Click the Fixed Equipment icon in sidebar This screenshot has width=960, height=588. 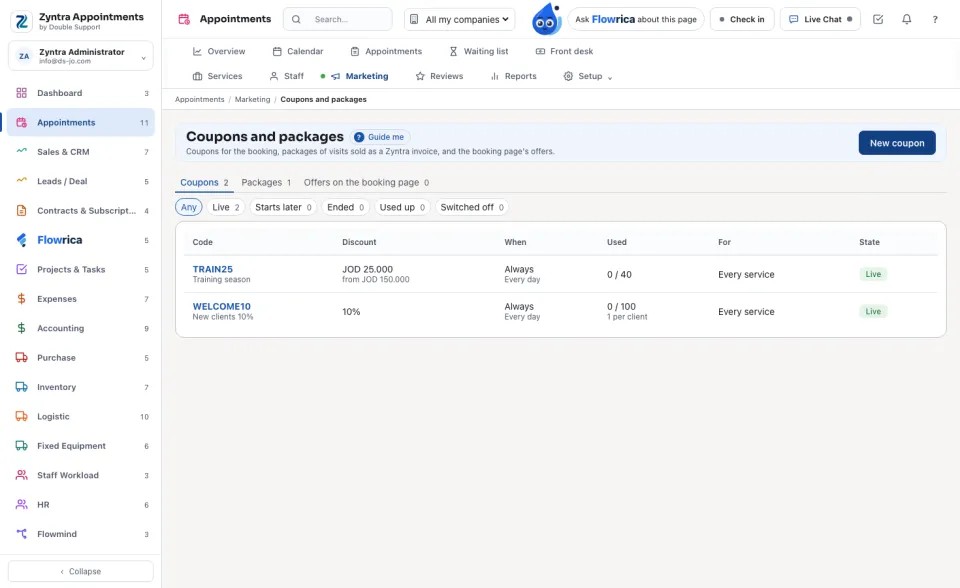[x=21, y=446]
